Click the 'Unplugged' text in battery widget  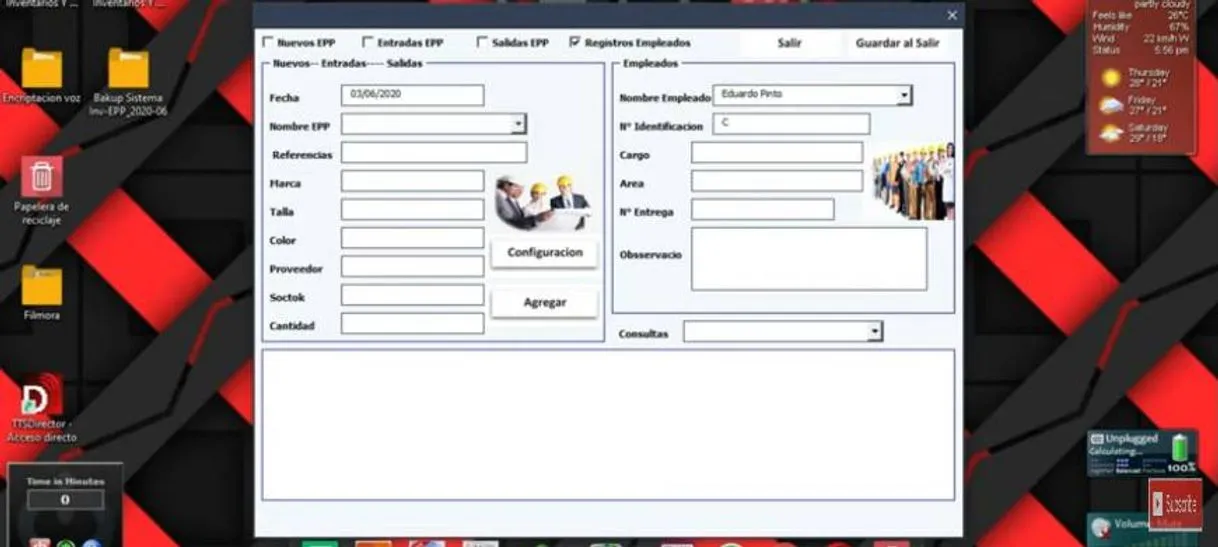pos(1131,438)
